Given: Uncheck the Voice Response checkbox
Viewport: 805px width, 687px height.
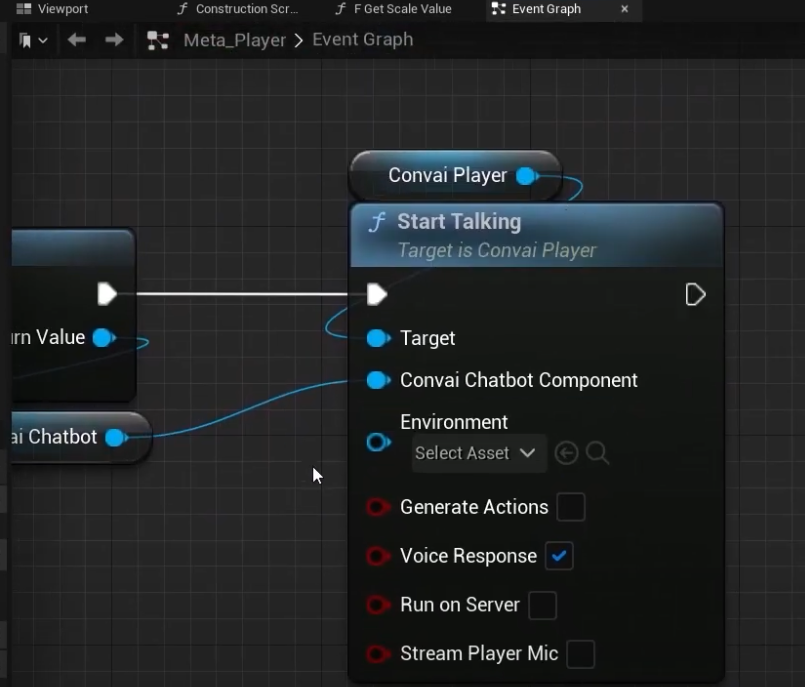Looking at the screenshot, I should (x=559, y=556).
